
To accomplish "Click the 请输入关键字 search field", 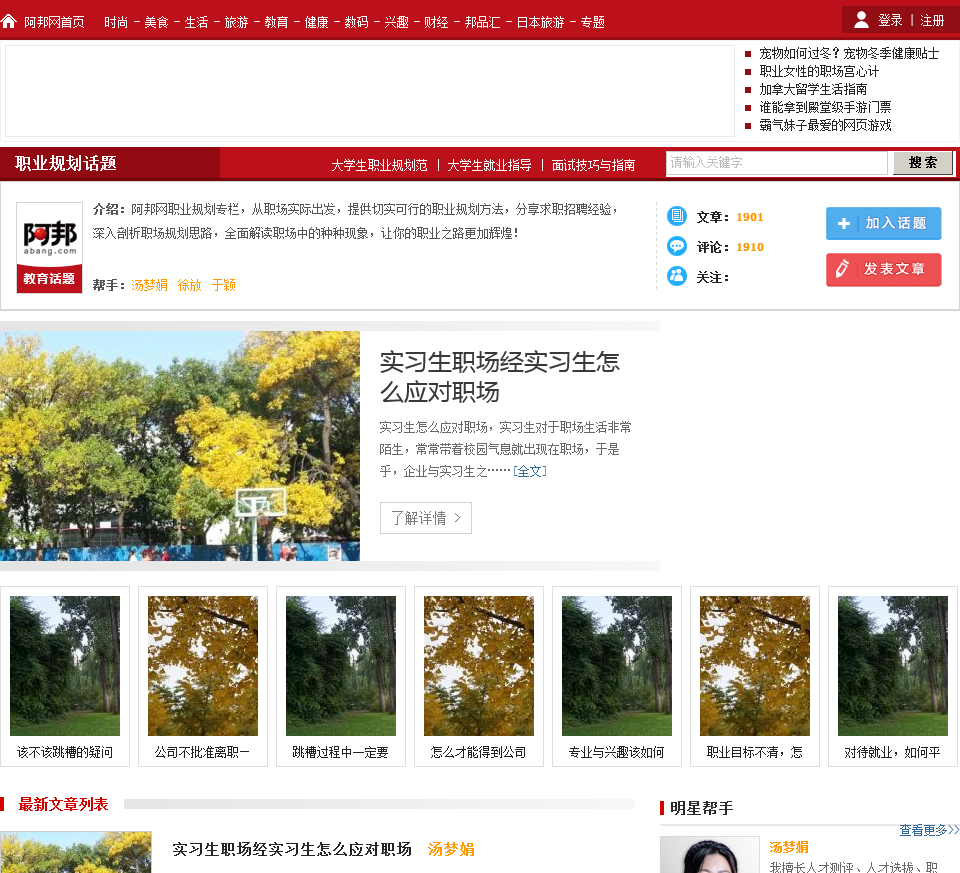I will [777, 163].
